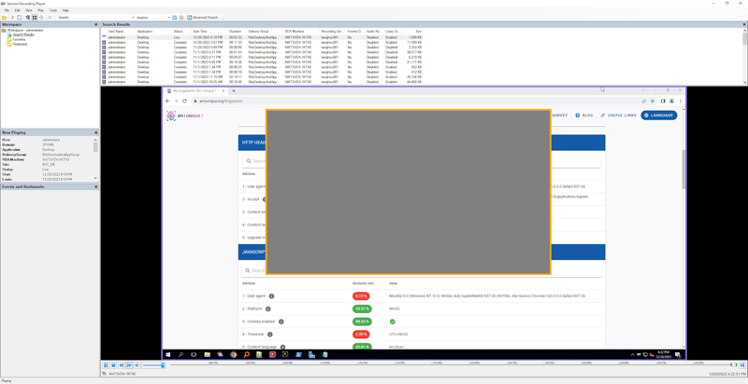Click the stop square icon in top toolbar
748x384 pixels.
click(x=20, y=17)
